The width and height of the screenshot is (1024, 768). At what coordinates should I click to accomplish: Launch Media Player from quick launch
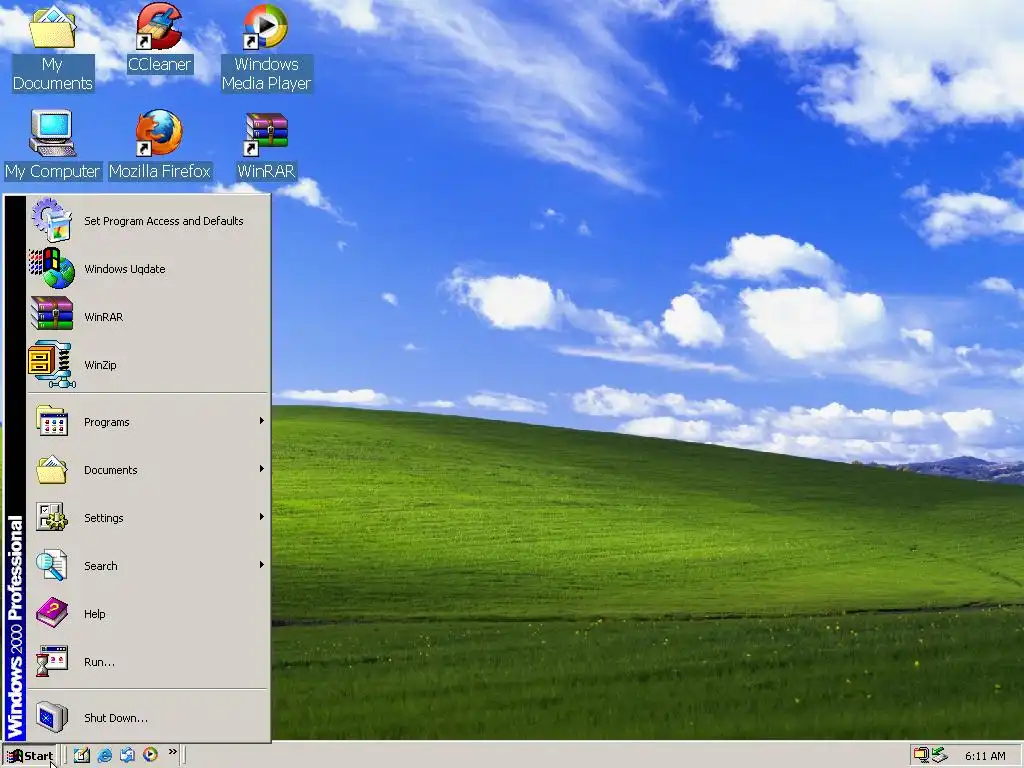(x=150, y=755)
